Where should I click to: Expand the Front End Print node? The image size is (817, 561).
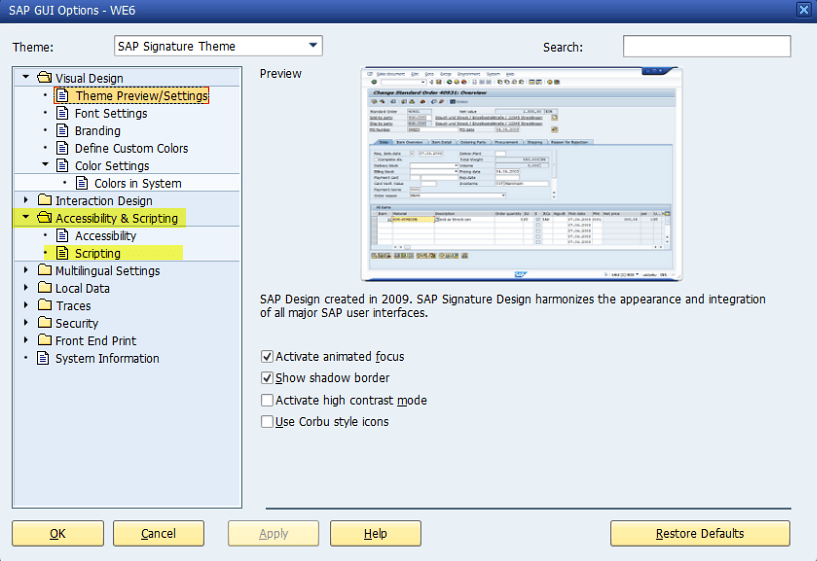tap(26, 340)
